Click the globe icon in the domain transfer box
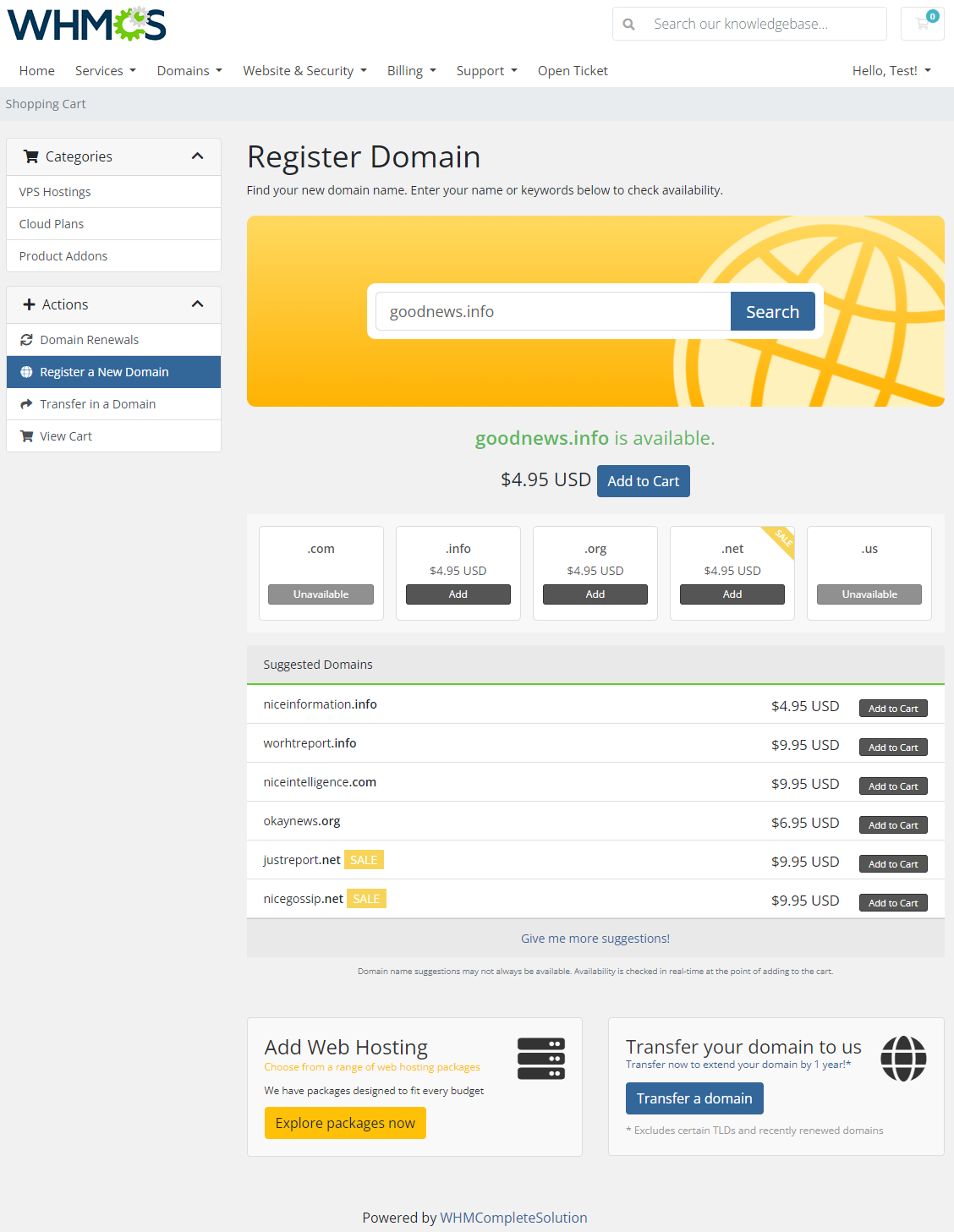The height and width of the screenshot is (1232, 954). (903, 1059)
